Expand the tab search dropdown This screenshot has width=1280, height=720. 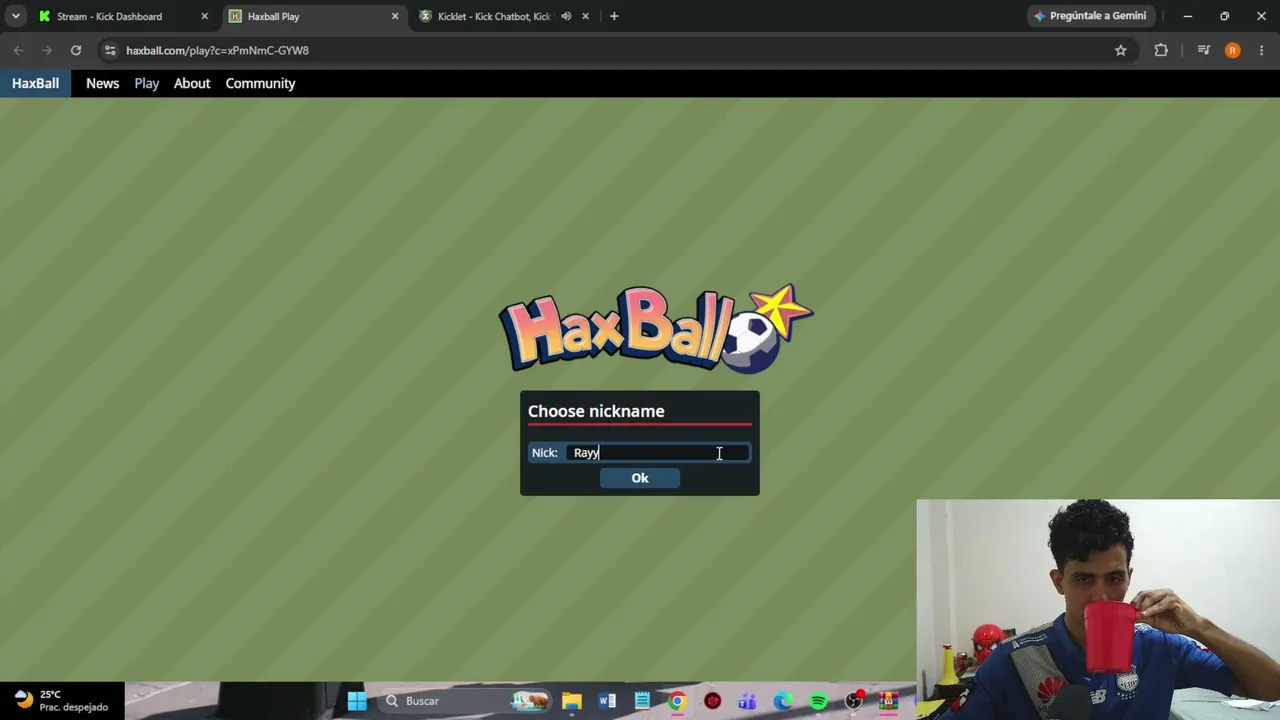[x=15, y=16]
